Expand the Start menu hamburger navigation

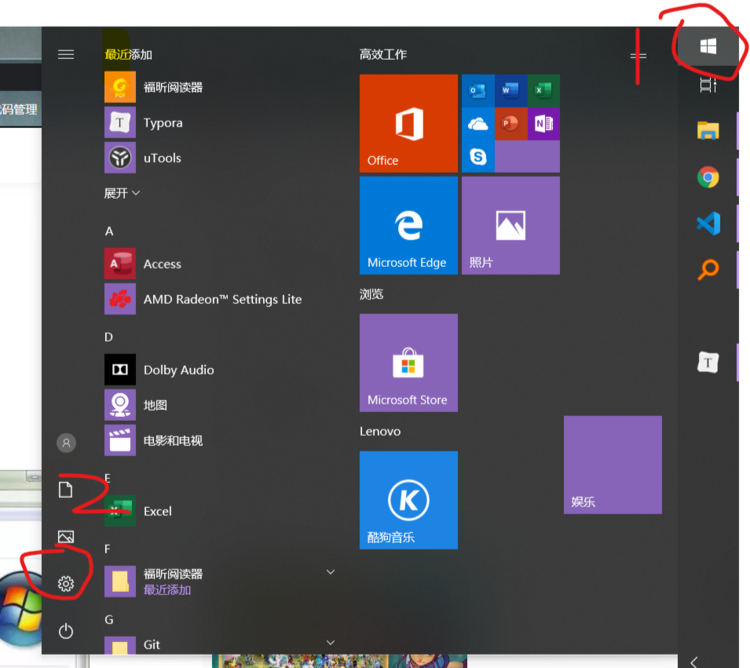click(x=66, y=55)
